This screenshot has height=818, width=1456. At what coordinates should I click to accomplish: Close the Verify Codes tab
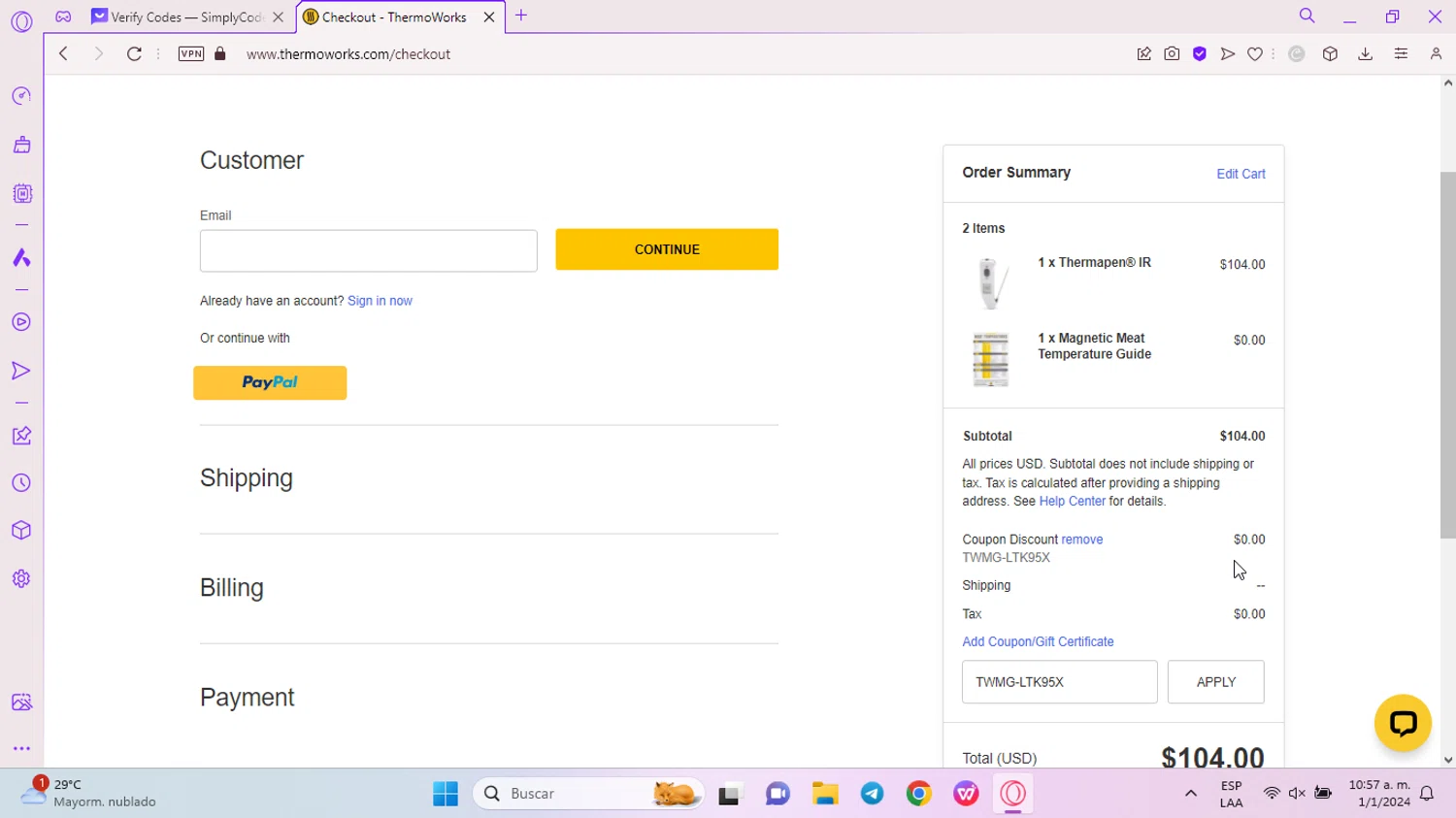point(278,16)
